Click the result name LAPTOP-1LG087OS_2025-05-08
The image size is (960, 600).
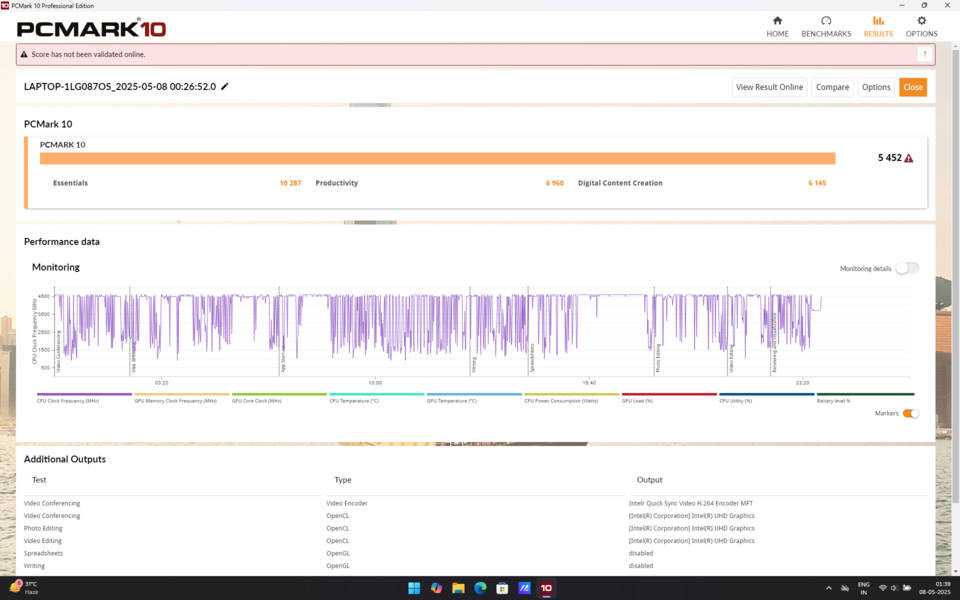tap(120, 87)
